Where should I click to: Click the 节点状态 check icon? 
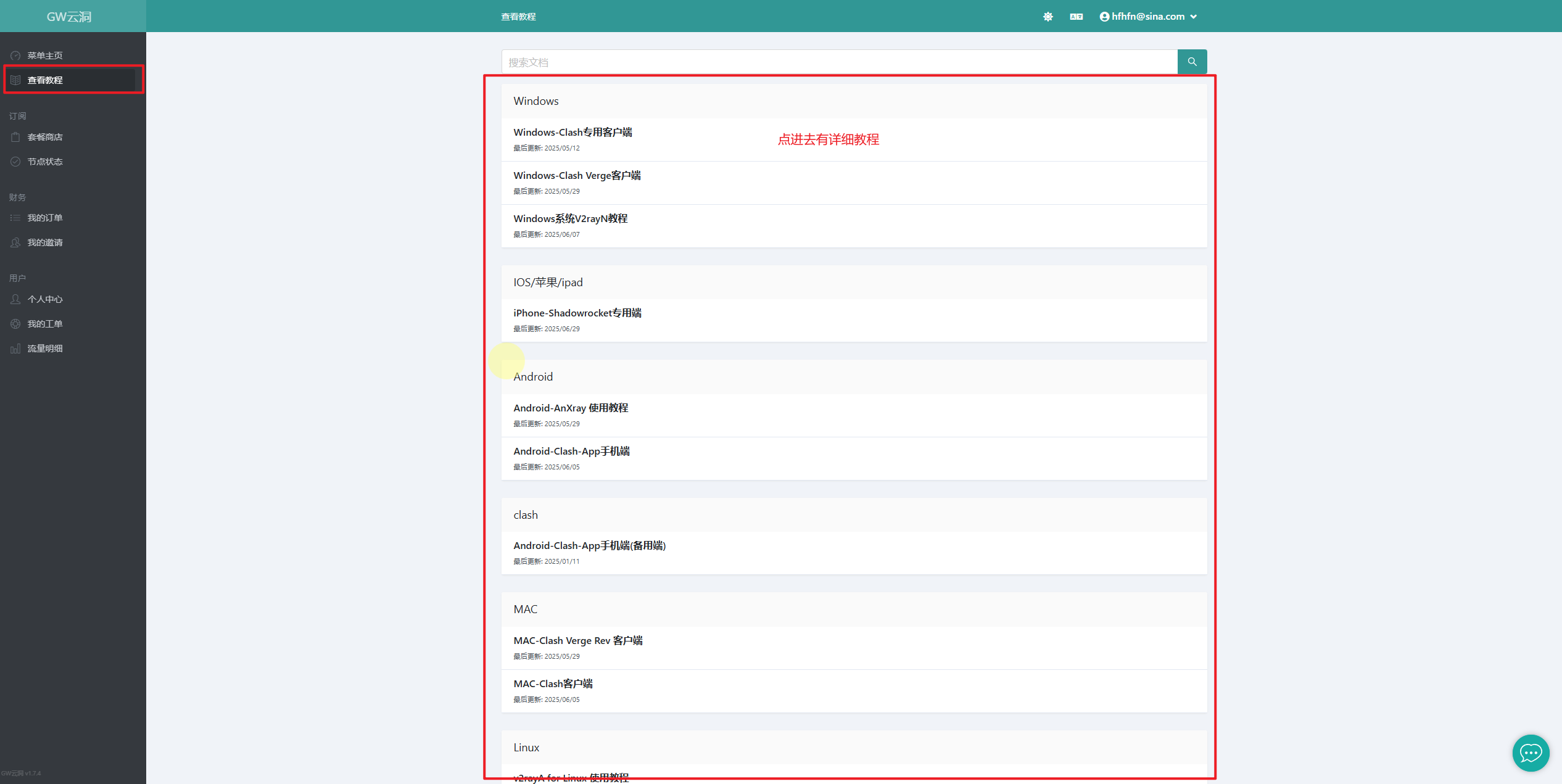pos(15,162)
